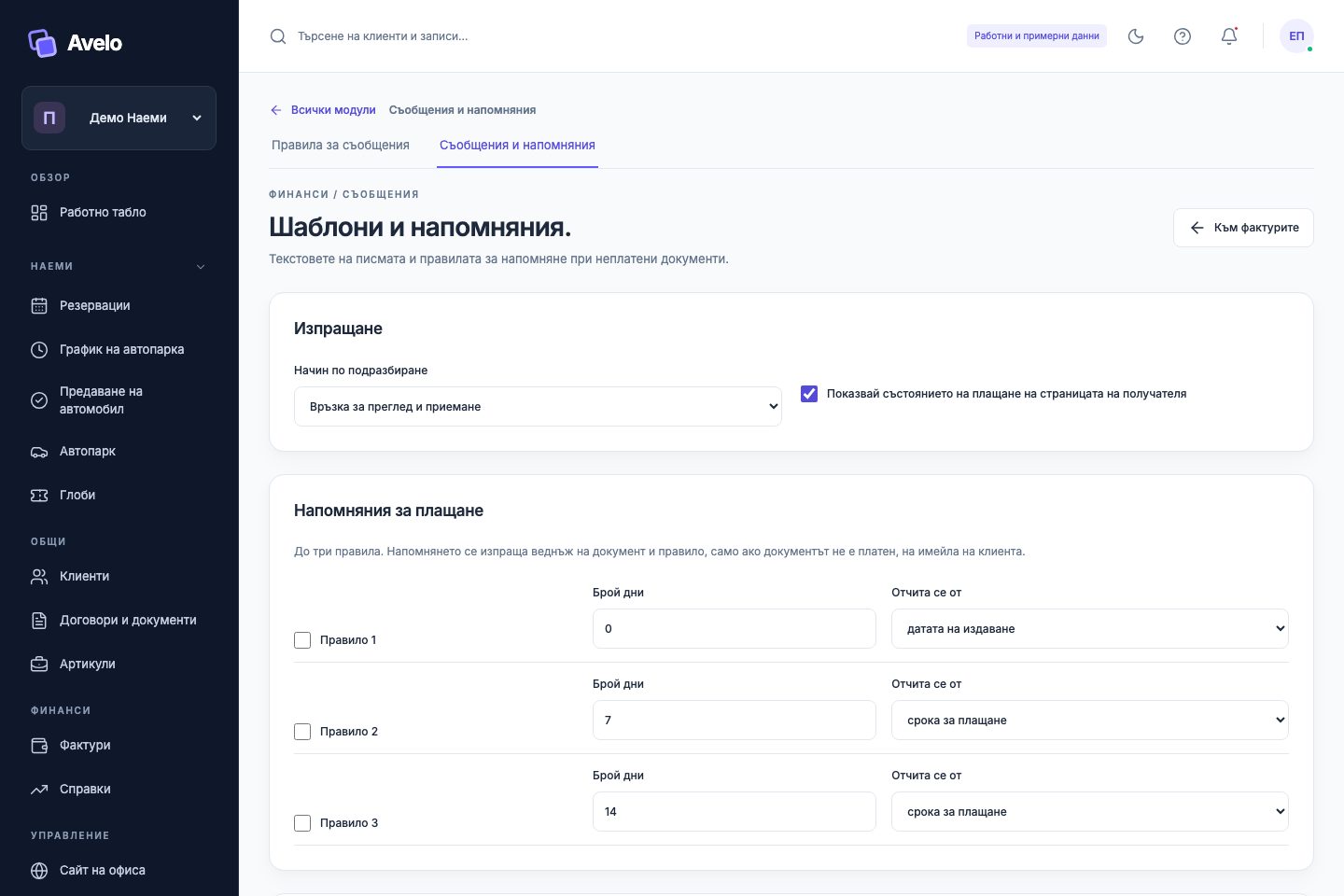Enable the Правило 3 checkbox
The width and height of the screenshot is (1344, 896).
tap(302, 823)
